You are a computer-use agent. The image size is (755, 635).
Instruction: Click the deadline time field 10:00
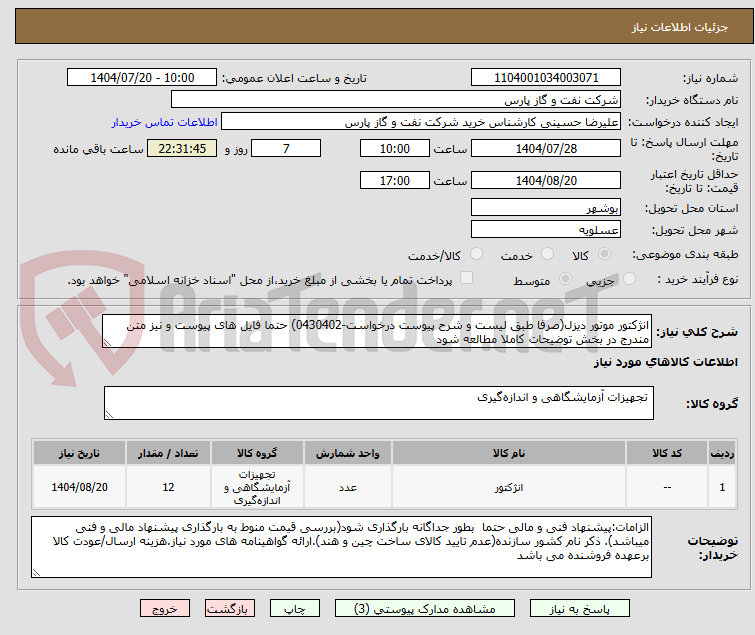point(395,148)
